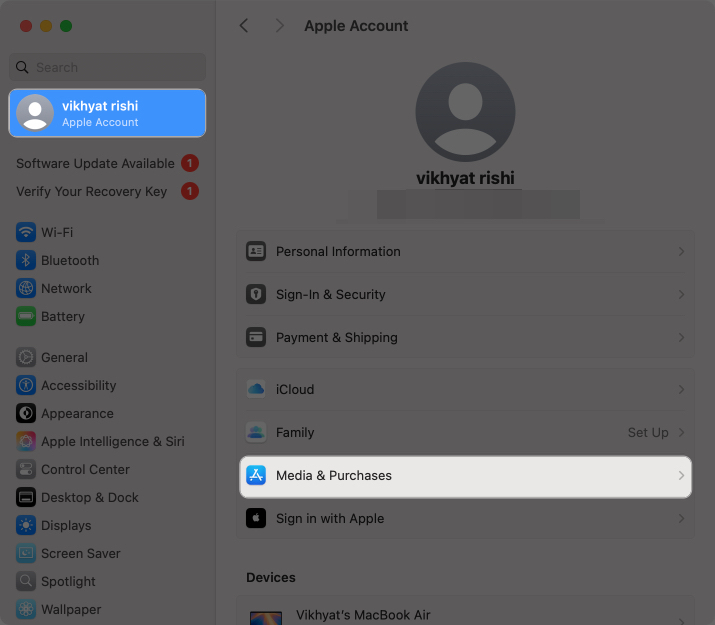Expand Family row chevron
The height and width of the screenshot is (625, 715).
[681, 432]
